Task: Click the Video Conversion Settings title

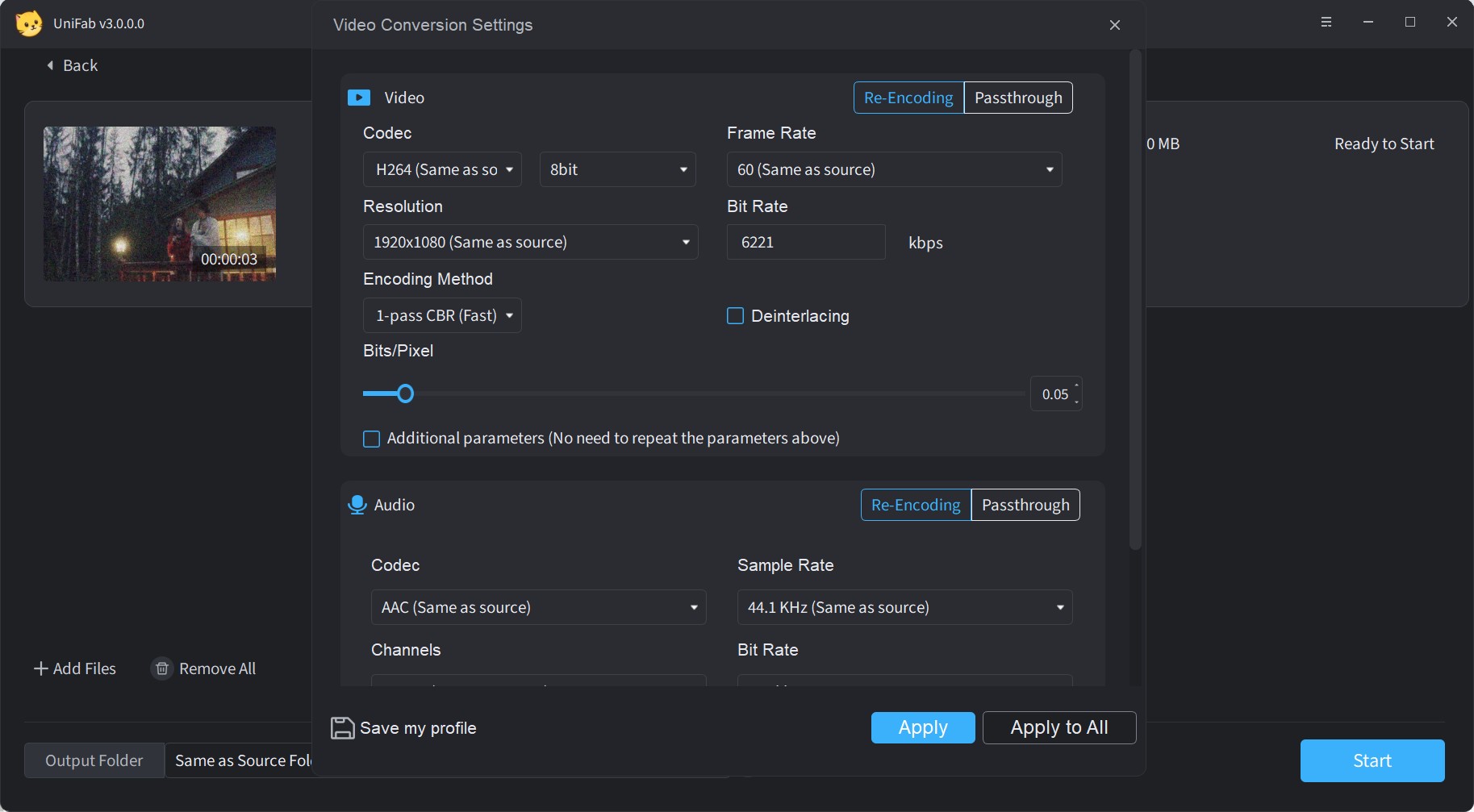Action: [x=433, y=25]
